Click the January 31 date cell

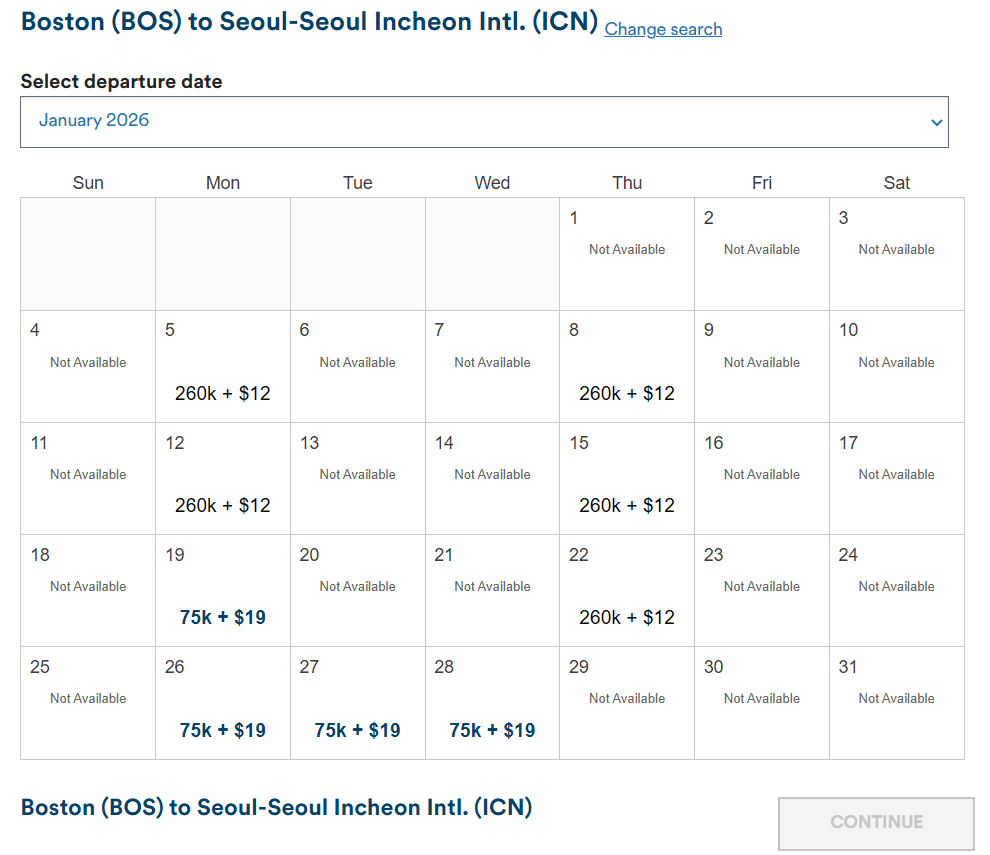(896, 702)
